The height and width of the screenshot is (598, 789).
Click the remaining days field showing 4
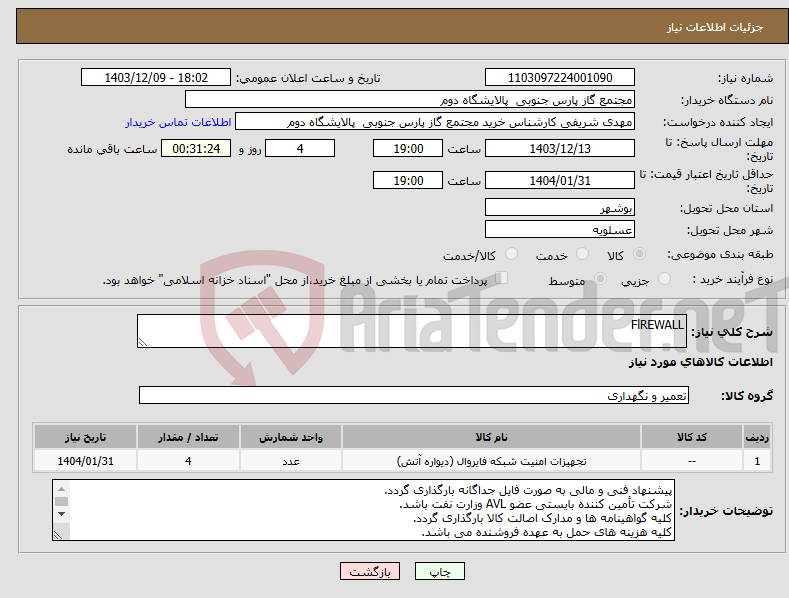(x=300, y=148)
